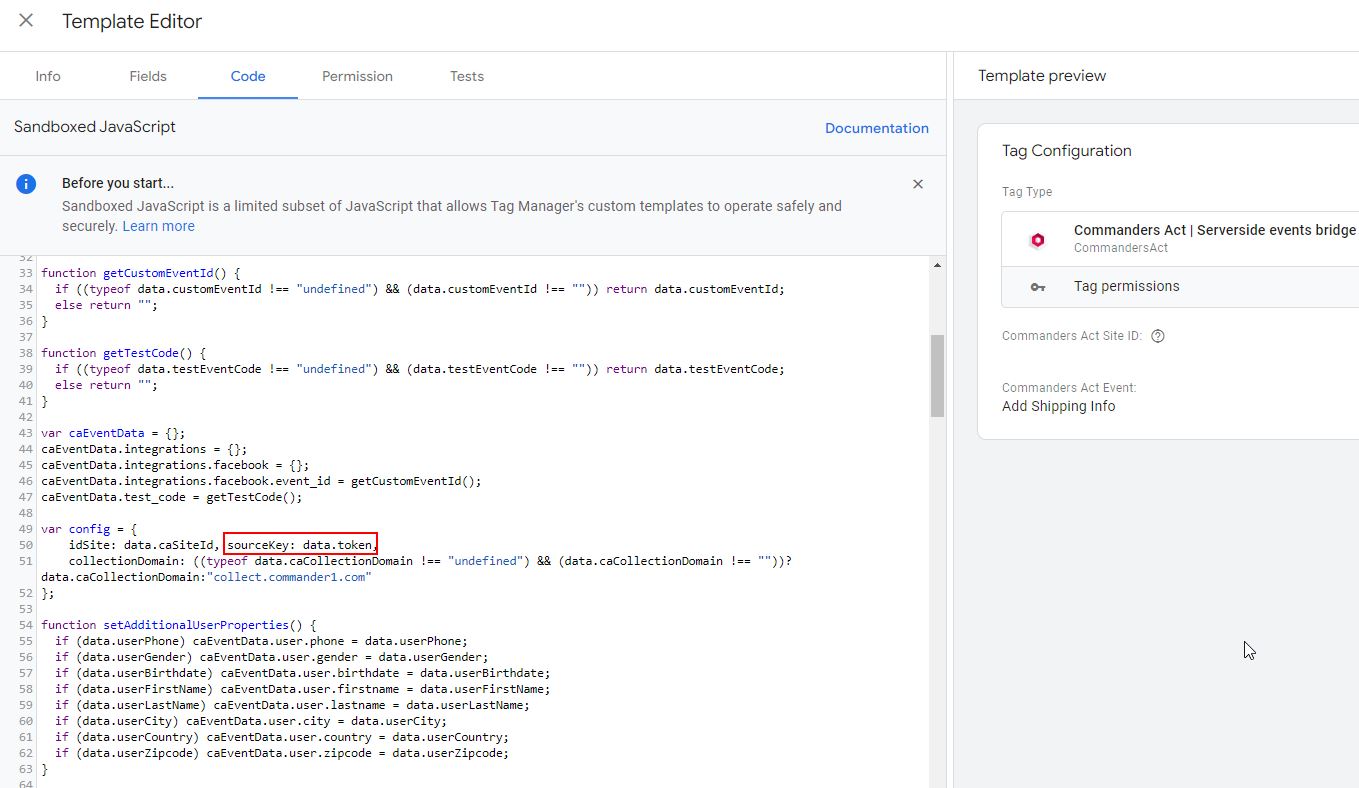The width and height of the screenshot is (1359, 788).
Task: Click the 'var config = {' line
Action: click(89, 529)
